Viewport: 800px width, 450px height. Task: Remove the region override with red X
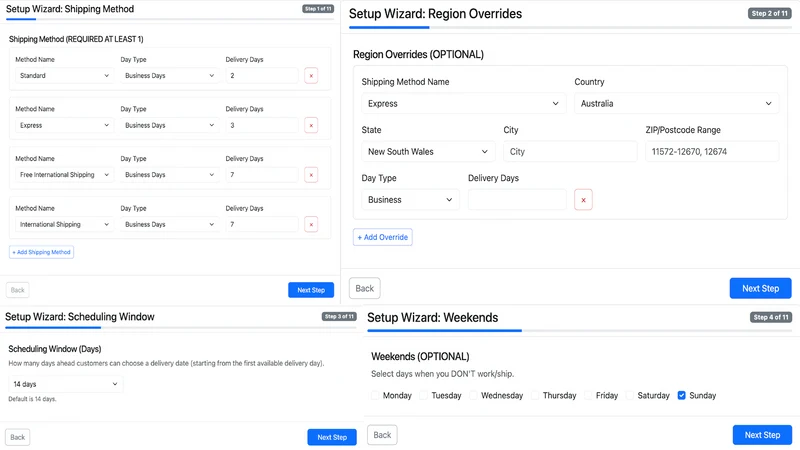(583, 200)
